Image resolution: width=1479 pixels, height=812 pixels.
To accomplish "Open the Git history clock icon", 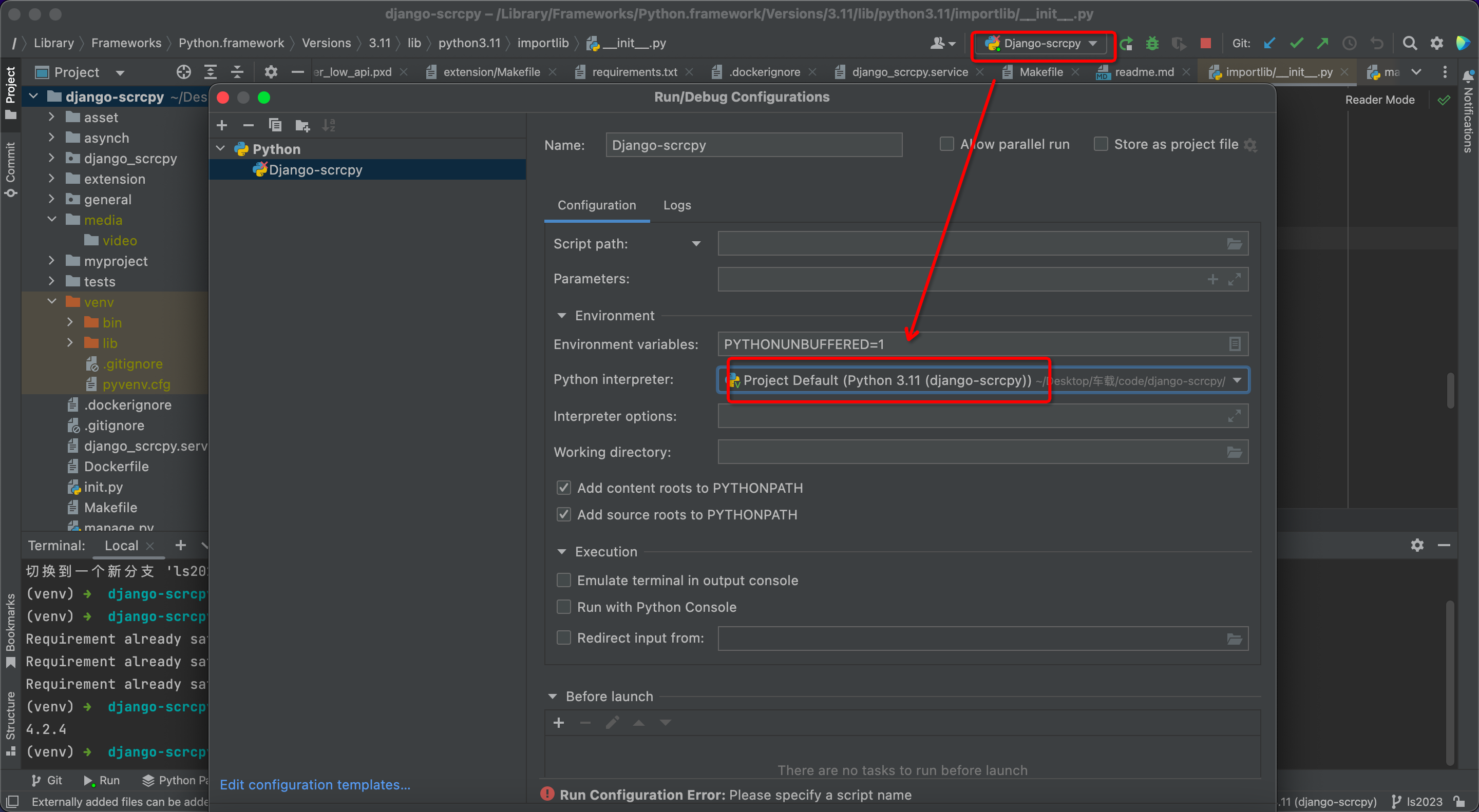I will (1349, 44).
